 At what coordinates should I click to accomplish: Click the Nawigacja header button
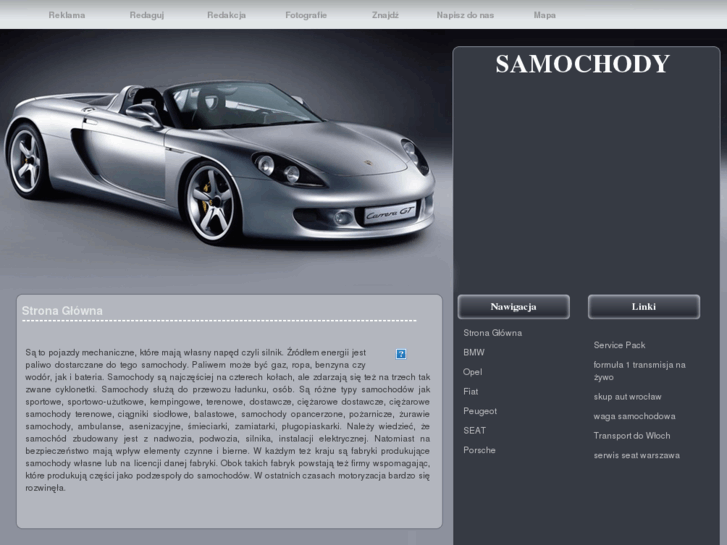pos(513,307)
